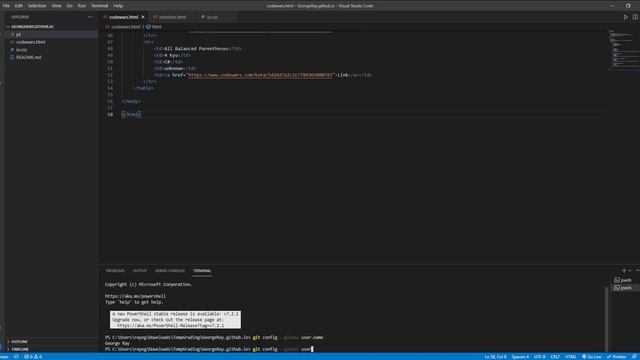The height and width of the screenshot is (360, 640).
Task: Click the Prettier status bar item
Action: 616,357
